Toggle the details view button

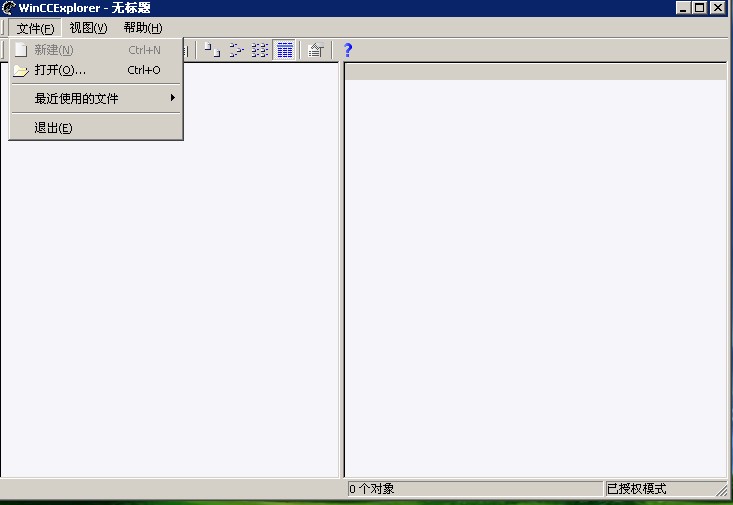284,49
